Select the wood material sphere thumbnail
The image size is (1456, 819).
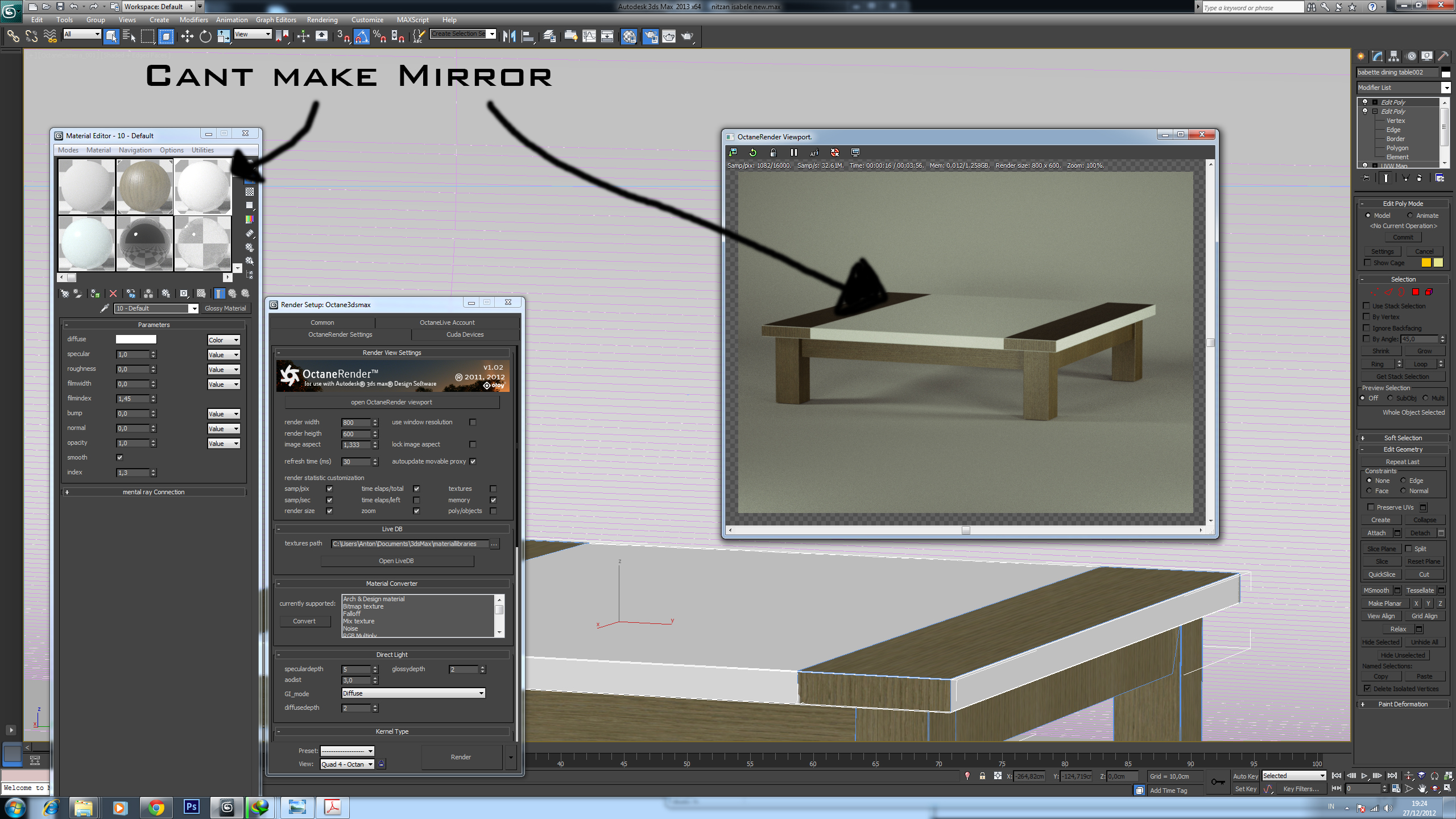click(144, 187)
